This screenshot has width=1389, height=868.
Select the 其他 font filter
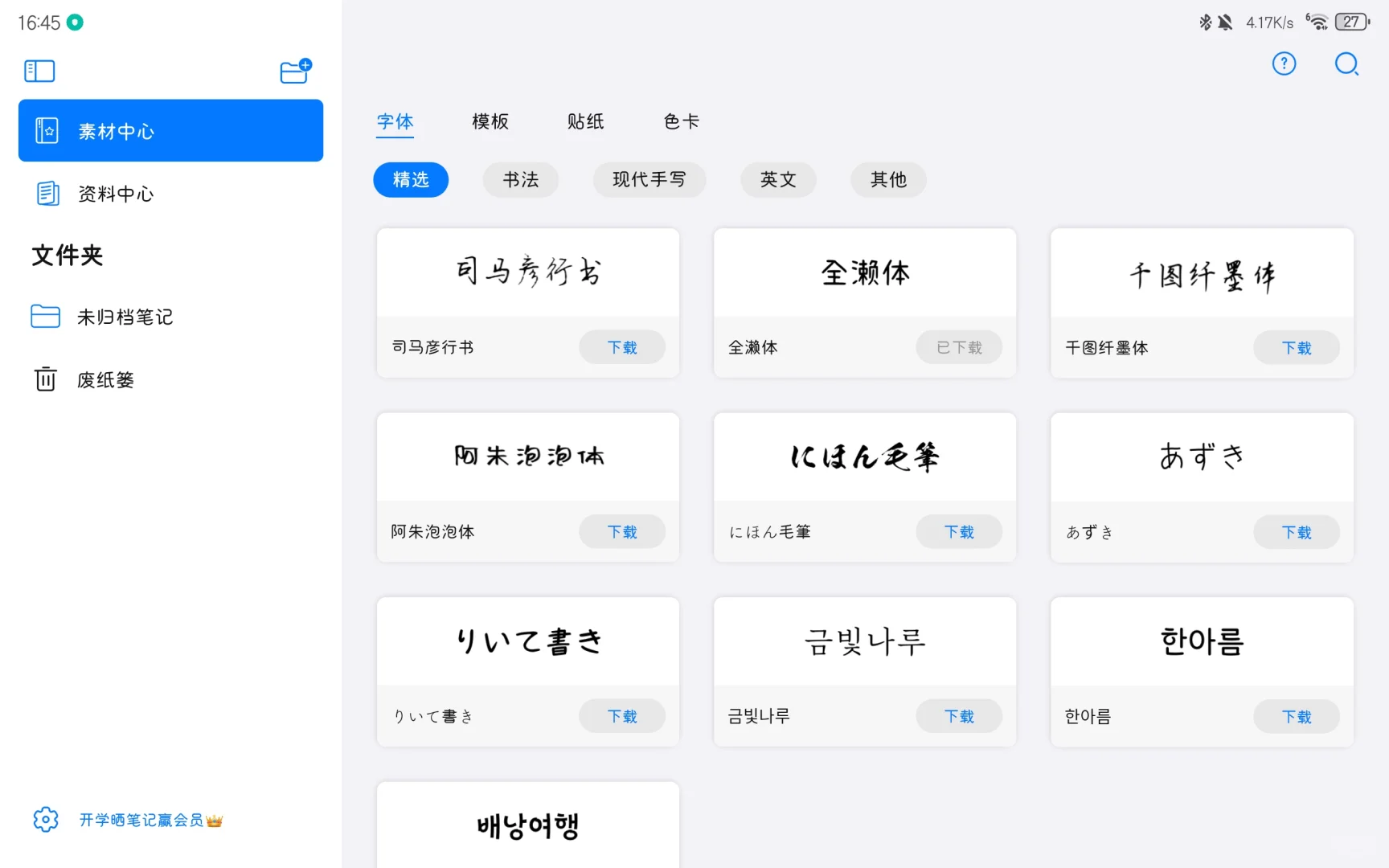[x=888, y=180]
